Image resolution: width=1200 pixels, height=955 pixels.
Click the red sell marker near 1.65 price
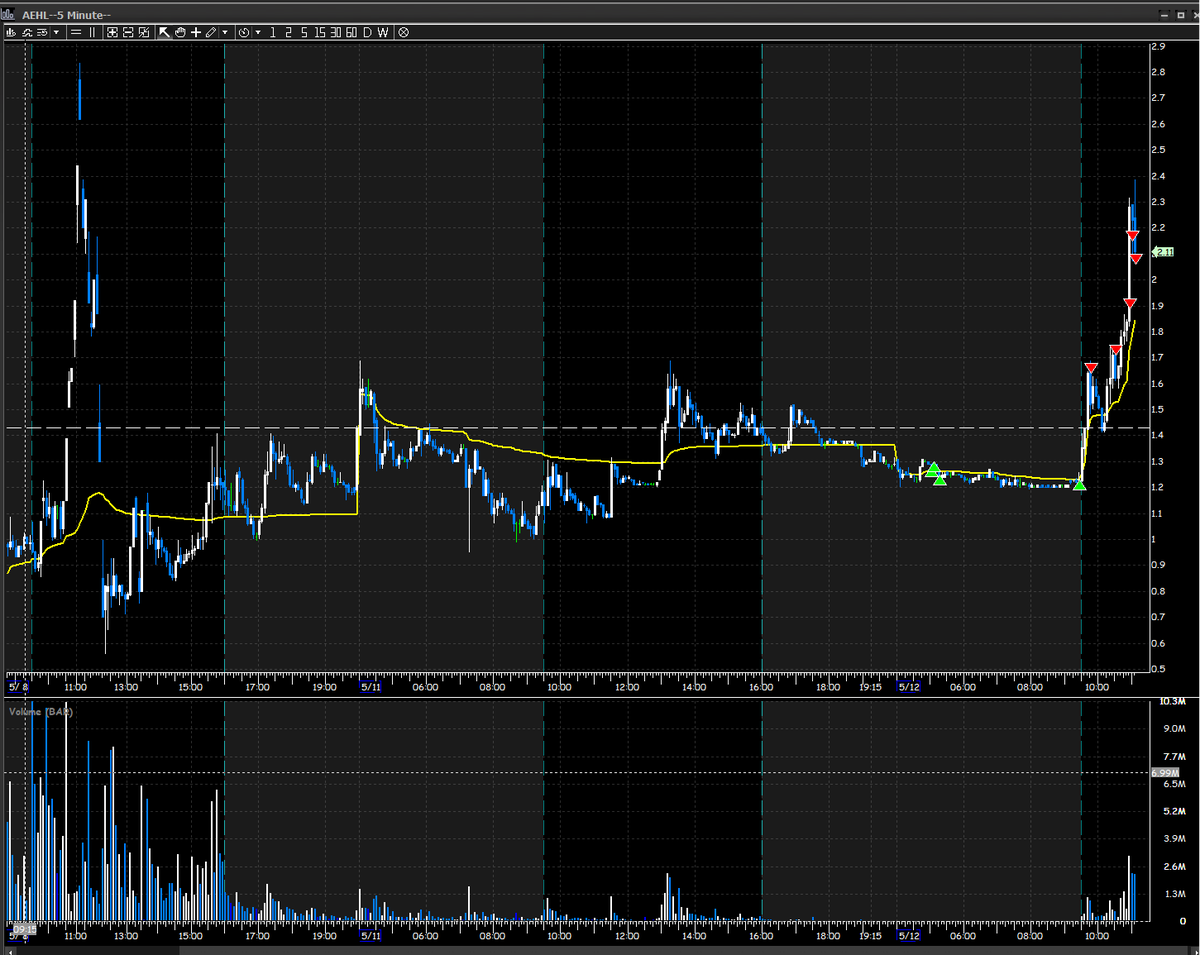pyautogui.click(x=1091, y=368)
